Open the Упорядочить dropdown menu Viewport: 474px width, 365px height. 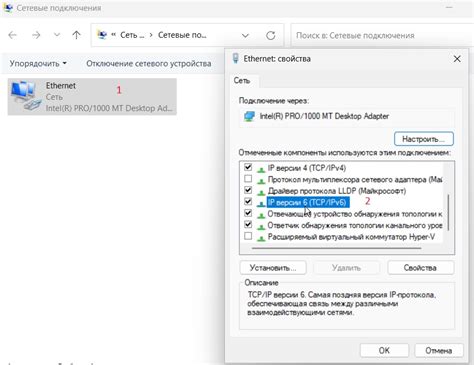(x=38, y=63)
